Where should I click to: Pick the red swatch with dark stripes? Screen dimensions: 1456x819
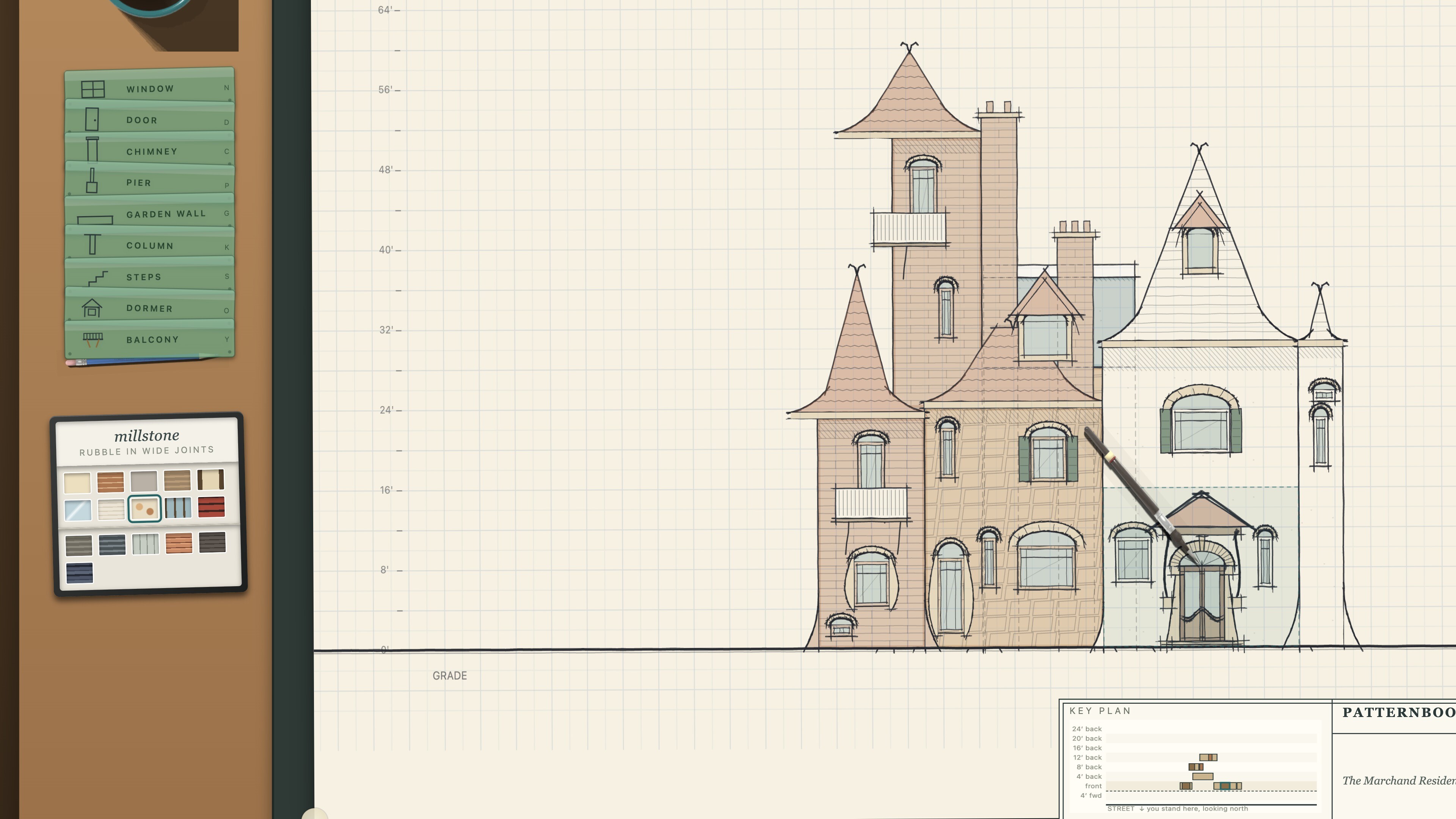[212, 507]
